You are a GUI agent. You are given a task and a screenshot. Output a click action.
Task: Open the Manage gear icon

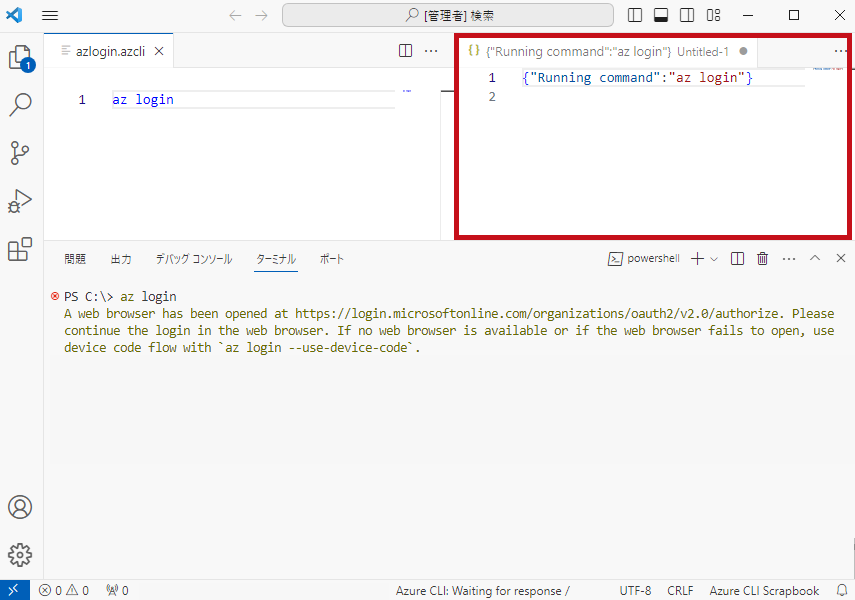pyautogui.click(x=20, y=555)
